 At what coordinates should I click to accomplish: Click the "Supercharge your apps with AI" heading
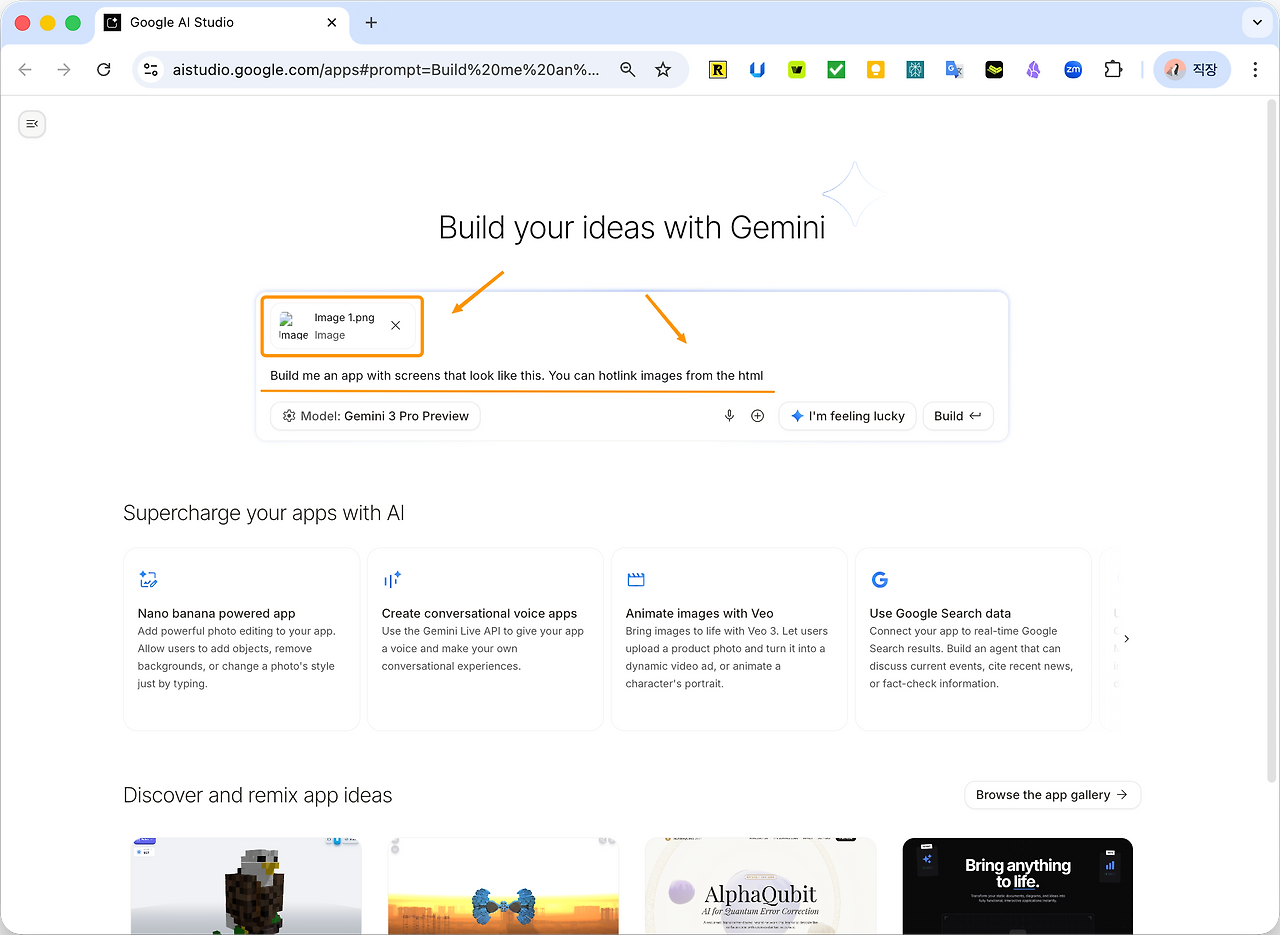[264, 514]
